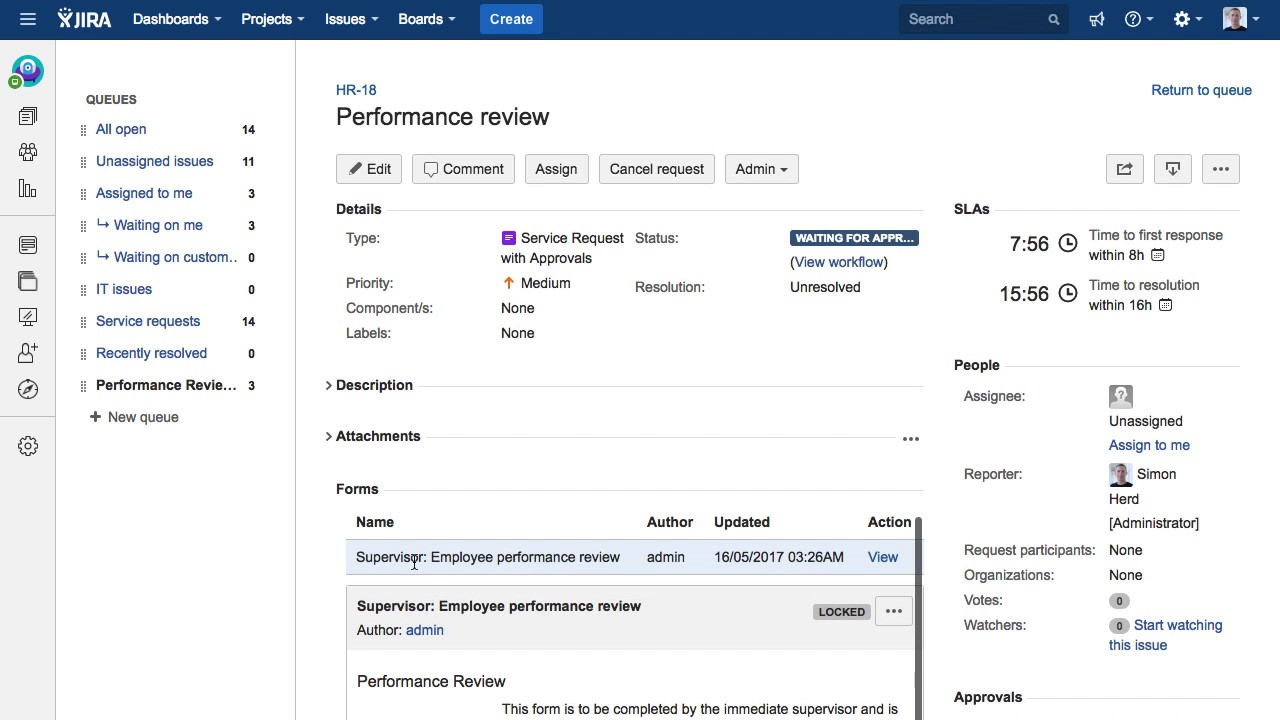Open the Customers sidebar icon
This screenshot has height=720, width=1280.
(x=28, y=152)
